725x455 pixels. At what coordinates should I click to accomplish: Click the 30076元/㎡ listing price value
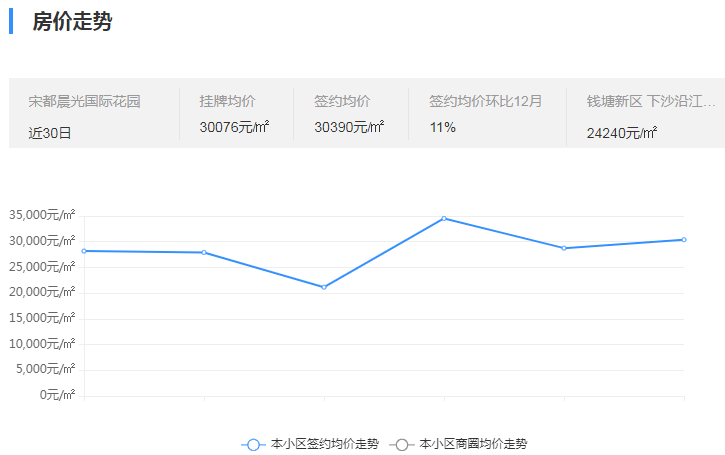tap(235, 127)
